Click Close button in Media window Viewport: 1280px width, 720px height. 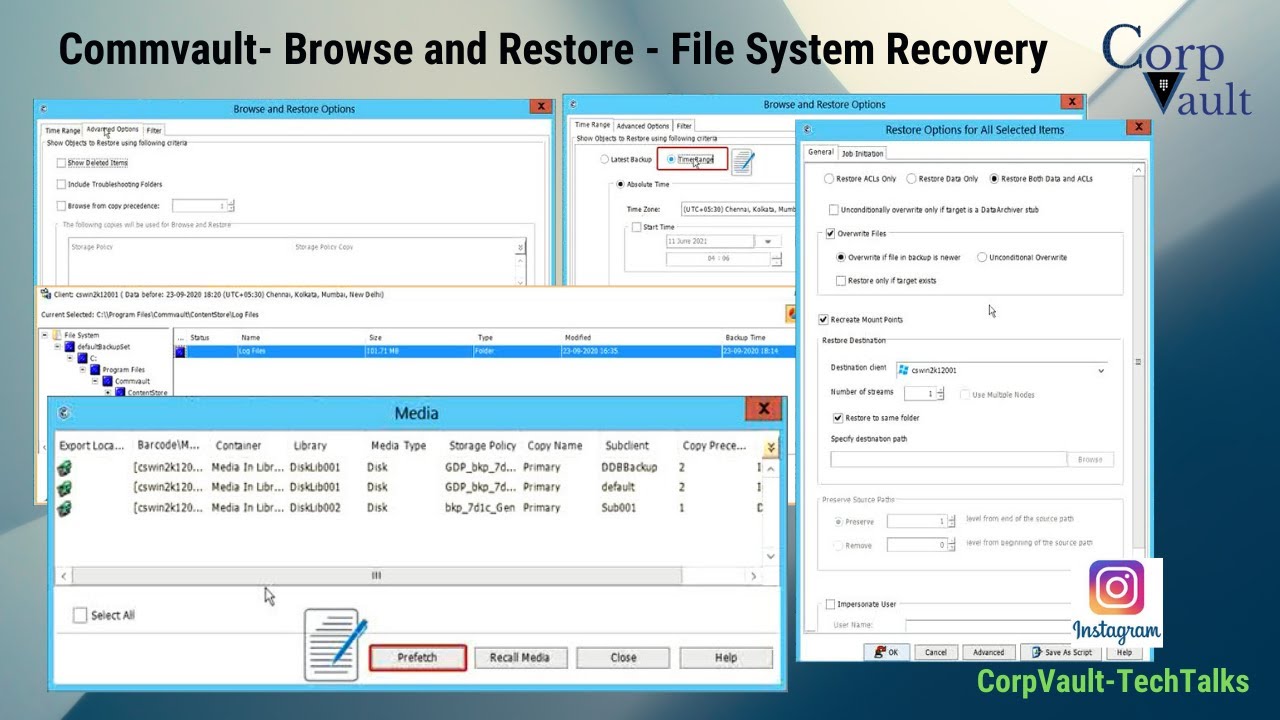(x=623, y=657)
